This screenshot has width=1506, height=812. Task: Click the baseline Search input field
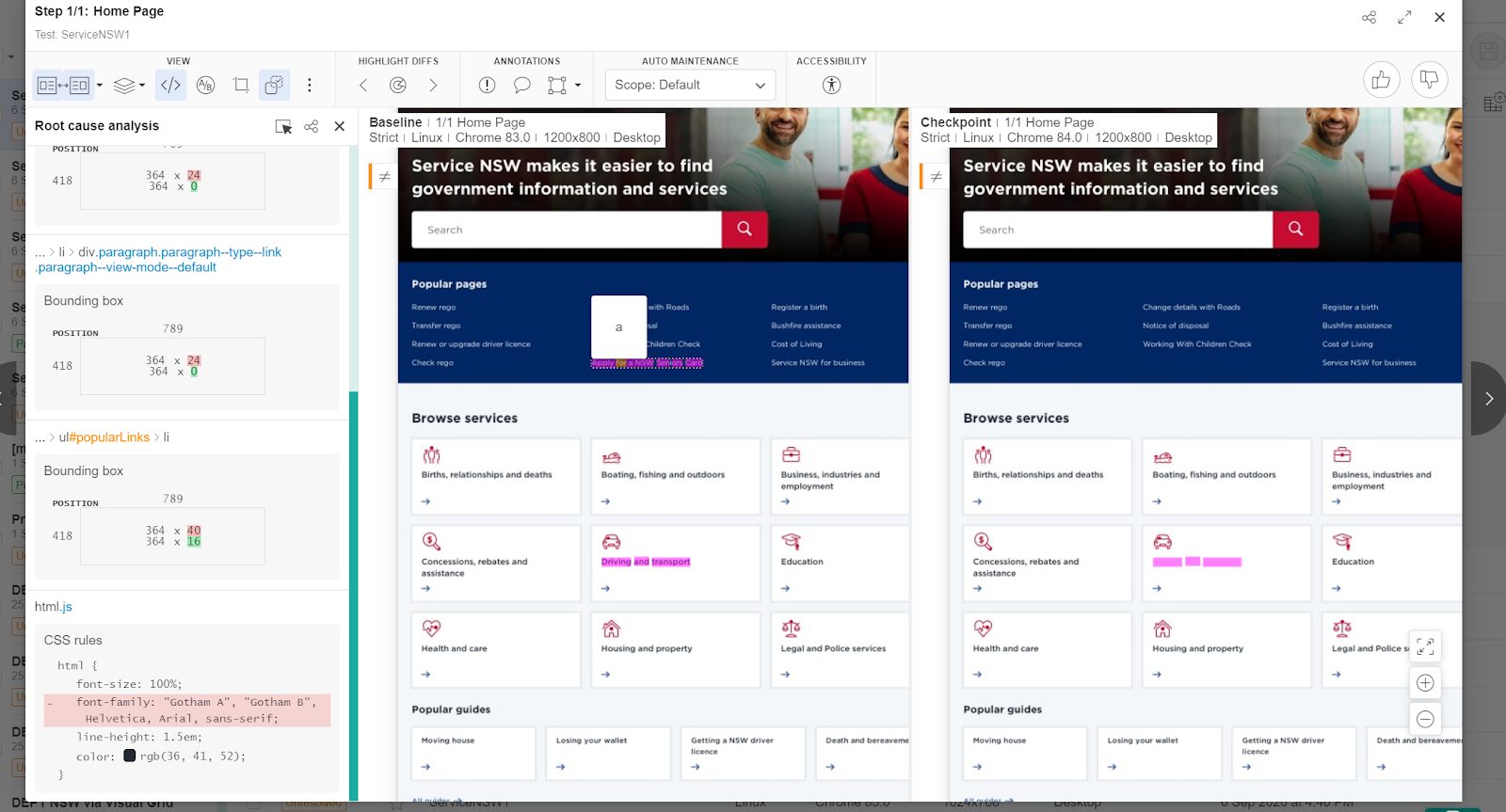566,230
